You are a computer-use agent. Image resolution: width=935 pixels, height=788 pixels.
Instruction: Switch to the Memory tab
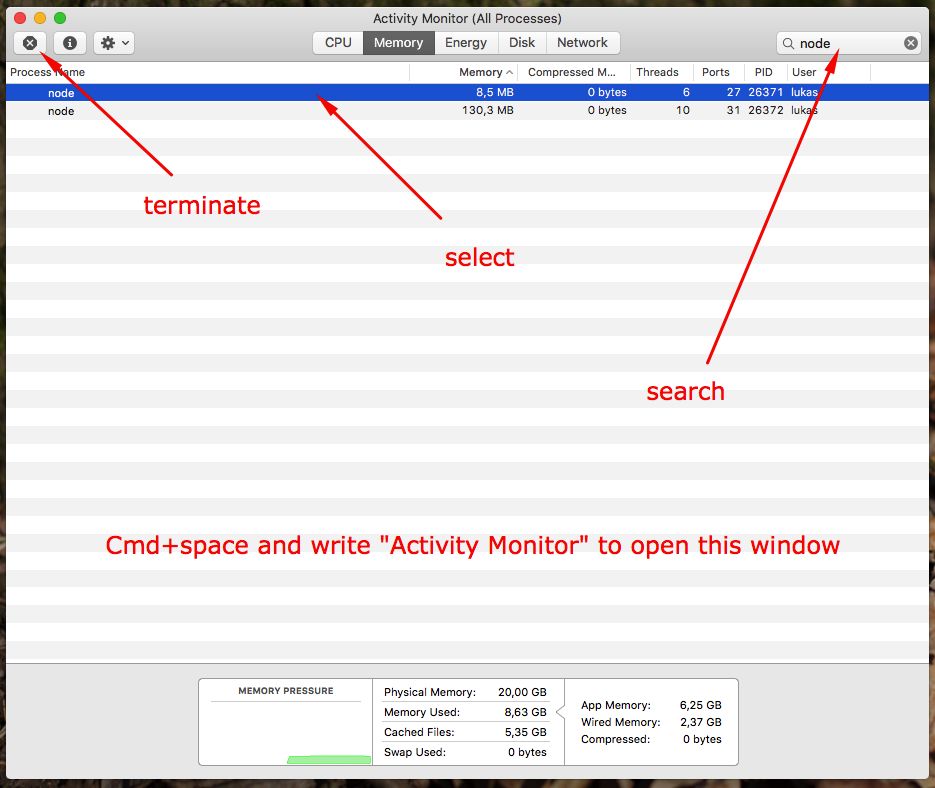[398, 43]
